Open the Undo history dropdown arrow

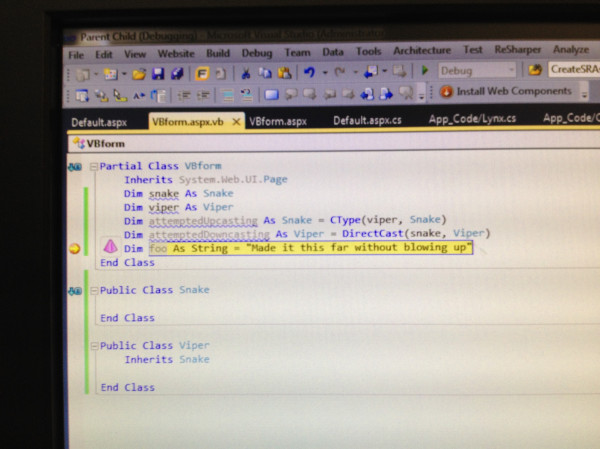pyautogui.click(x=325, y=72)
